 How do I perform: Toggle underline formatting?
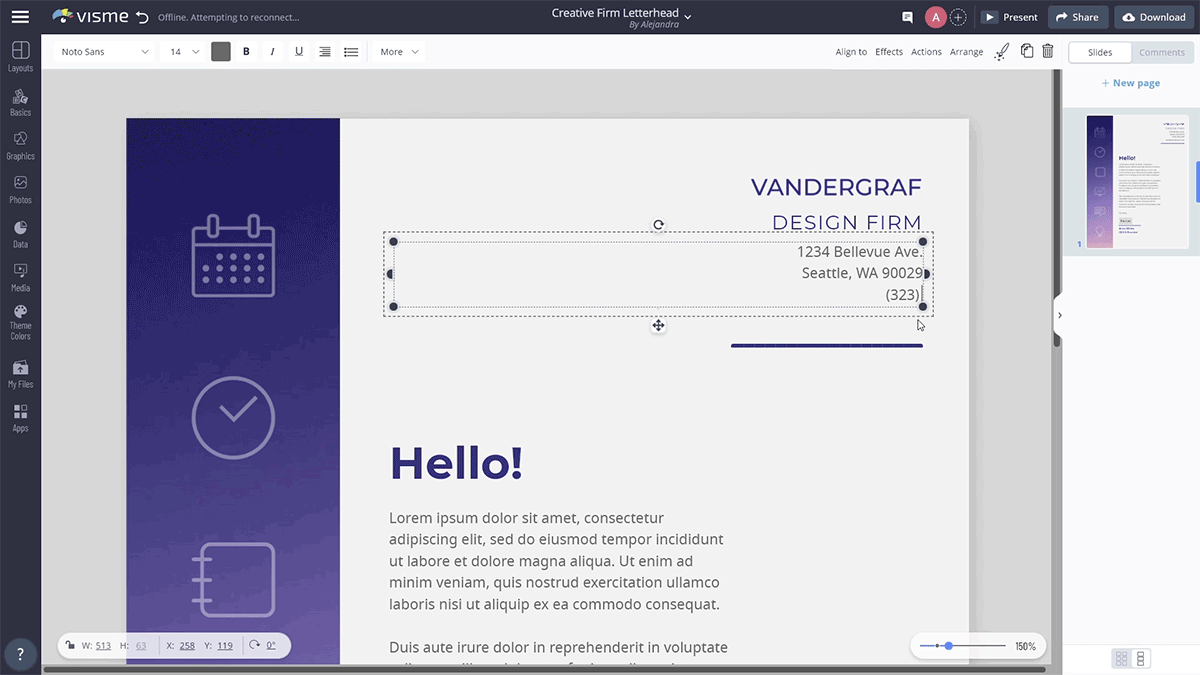pyautogui.click(x=298, y=51)
